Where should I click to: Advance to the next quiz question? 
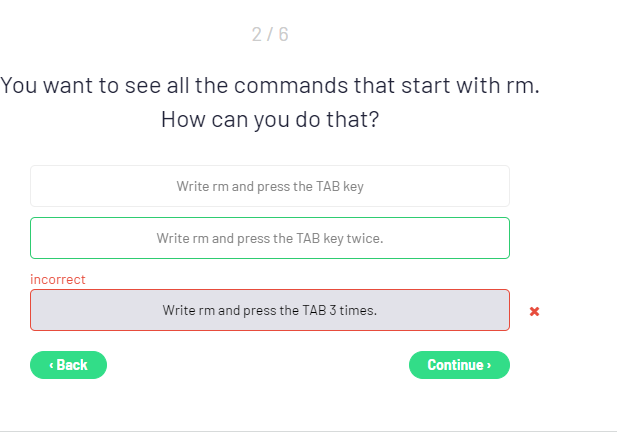(459, 365)
